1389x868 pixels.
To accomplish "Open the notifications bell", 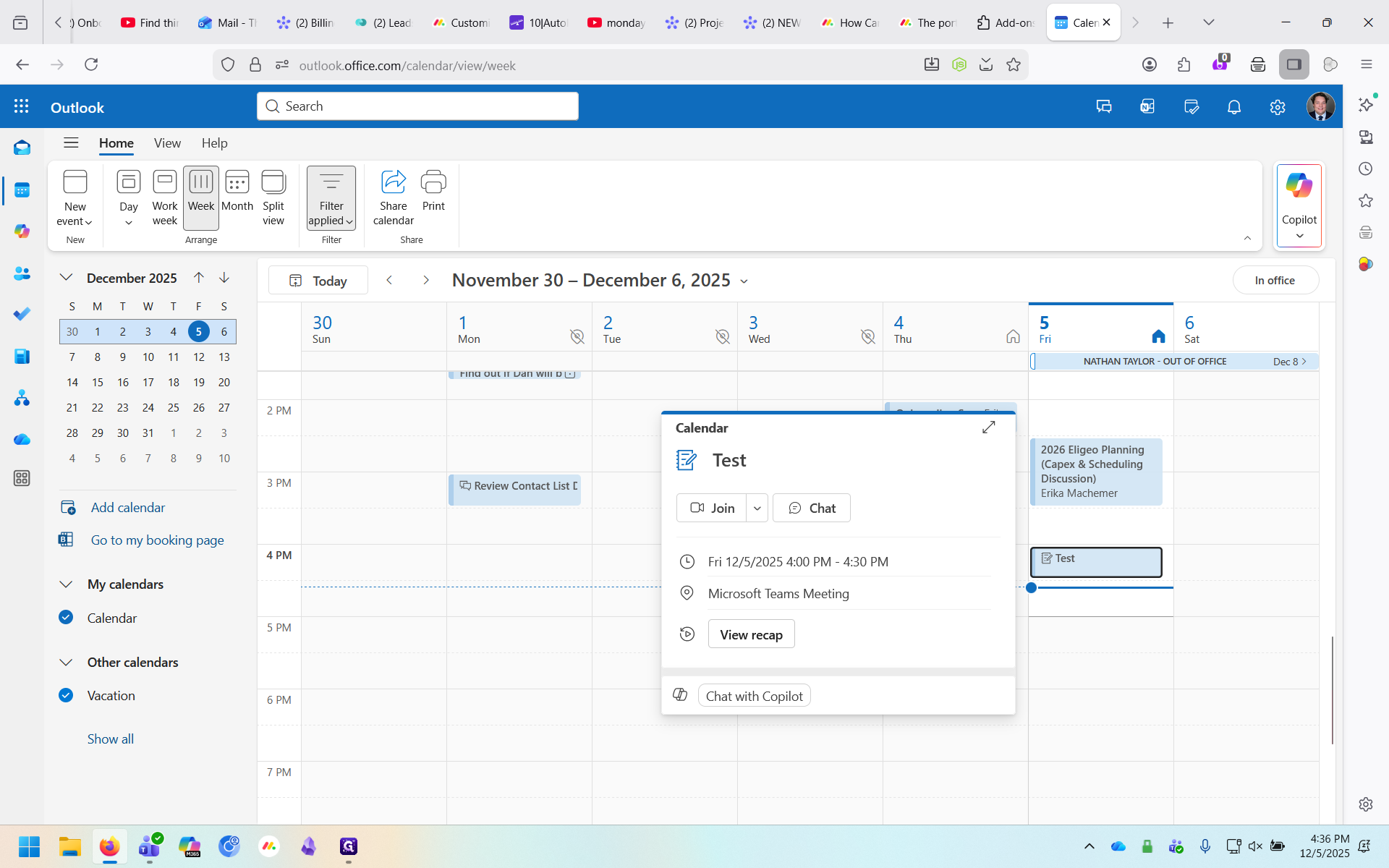I will 1234,107.
